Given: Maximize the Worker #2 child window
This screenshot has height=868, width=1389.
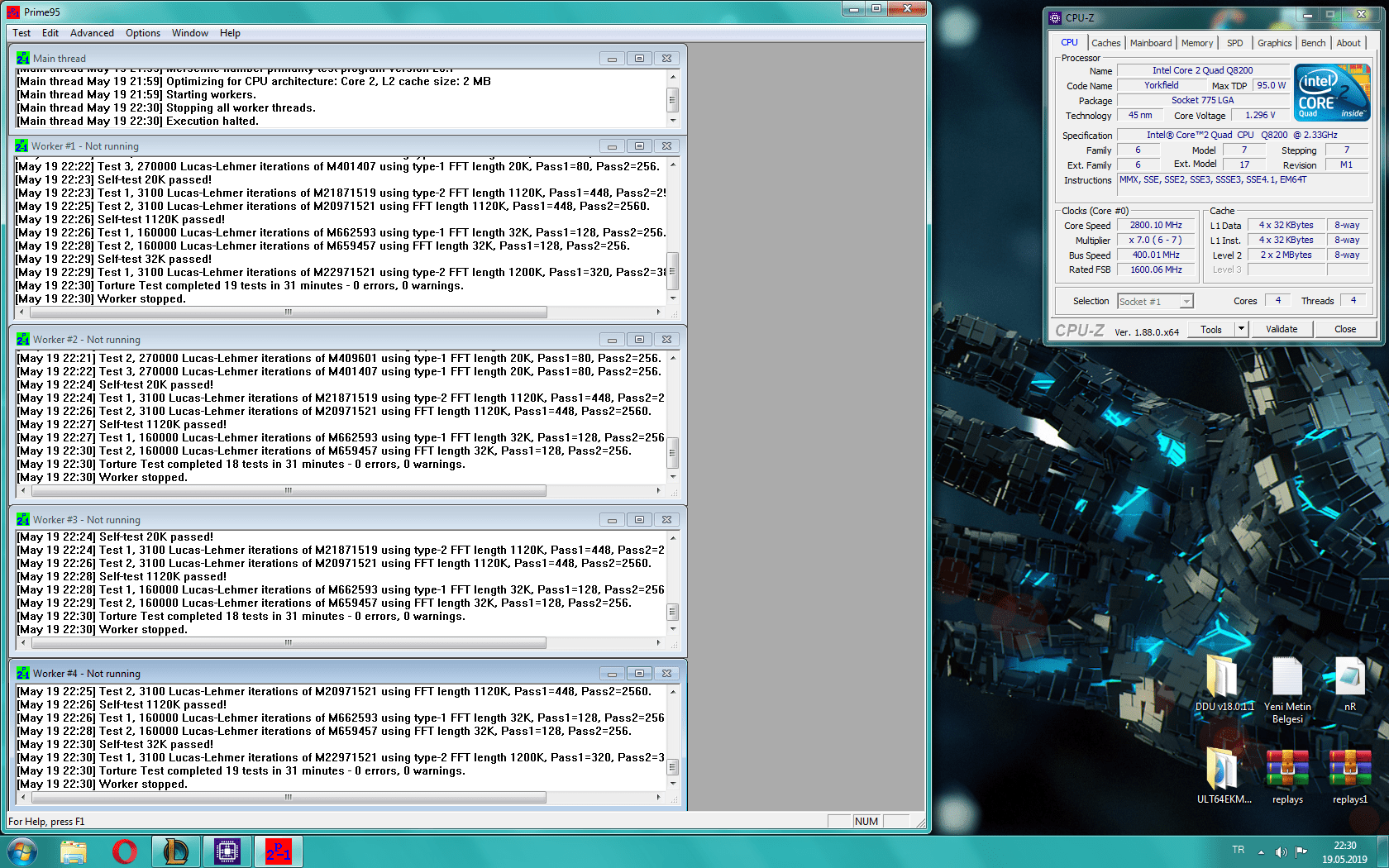Looking at the screenshot, I should 639,340.
